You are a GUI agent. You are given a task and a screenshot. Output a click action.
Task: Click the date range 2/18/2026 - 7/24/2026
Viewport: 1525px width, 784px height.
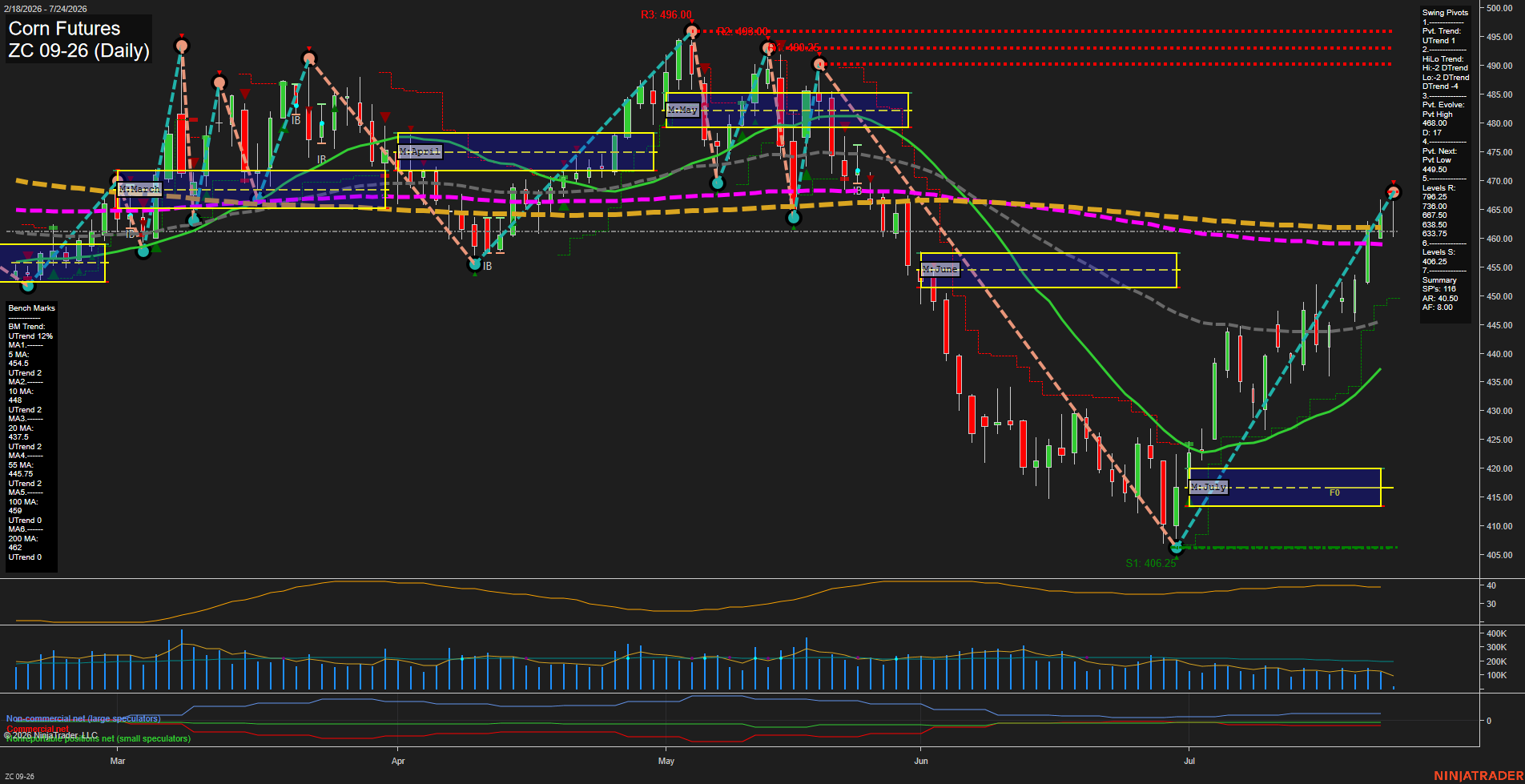(x=45, y=9)
